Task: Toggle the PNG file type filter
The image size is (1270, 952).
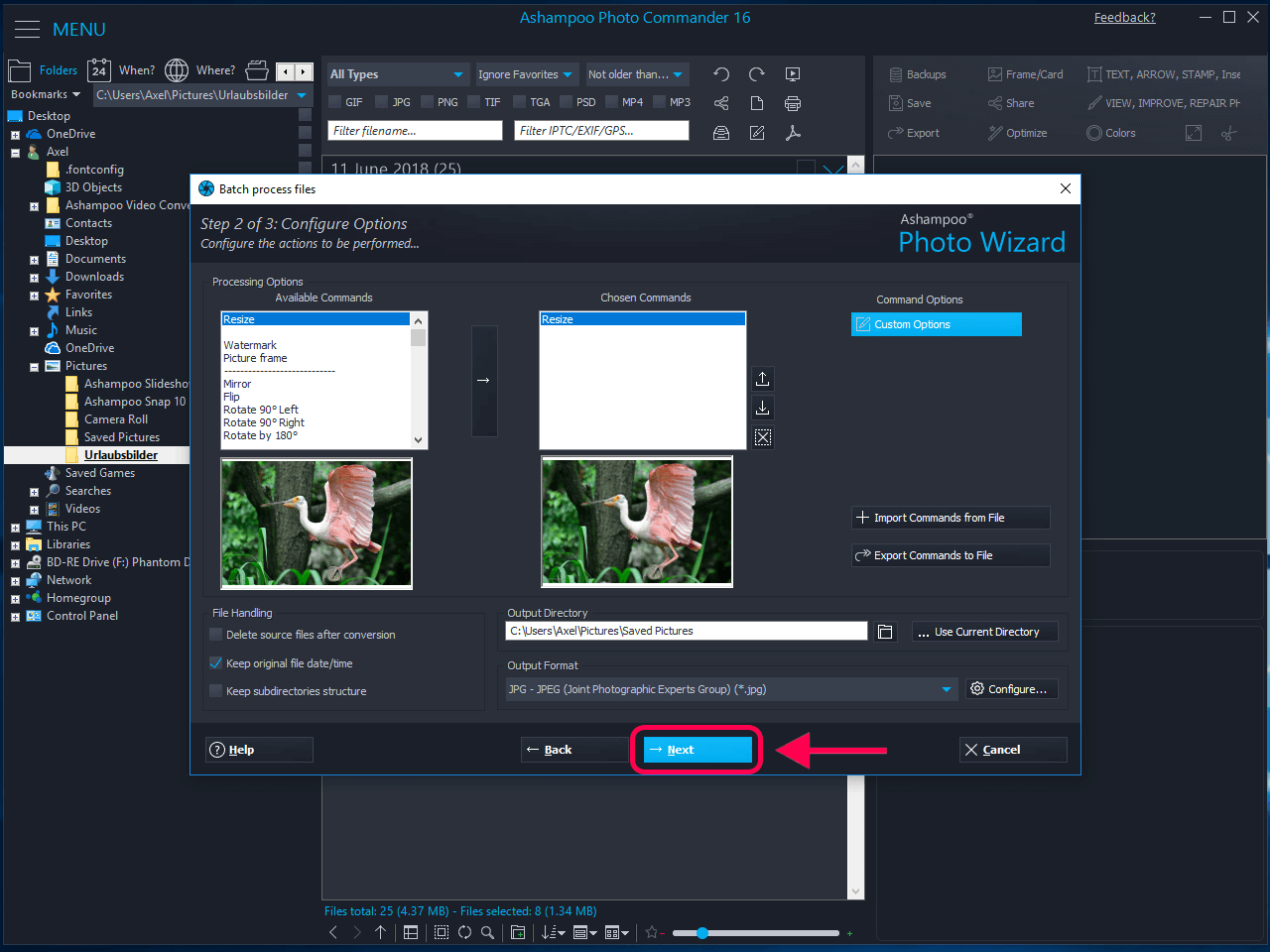Action: pyautogui.click(x=427, y=102)
